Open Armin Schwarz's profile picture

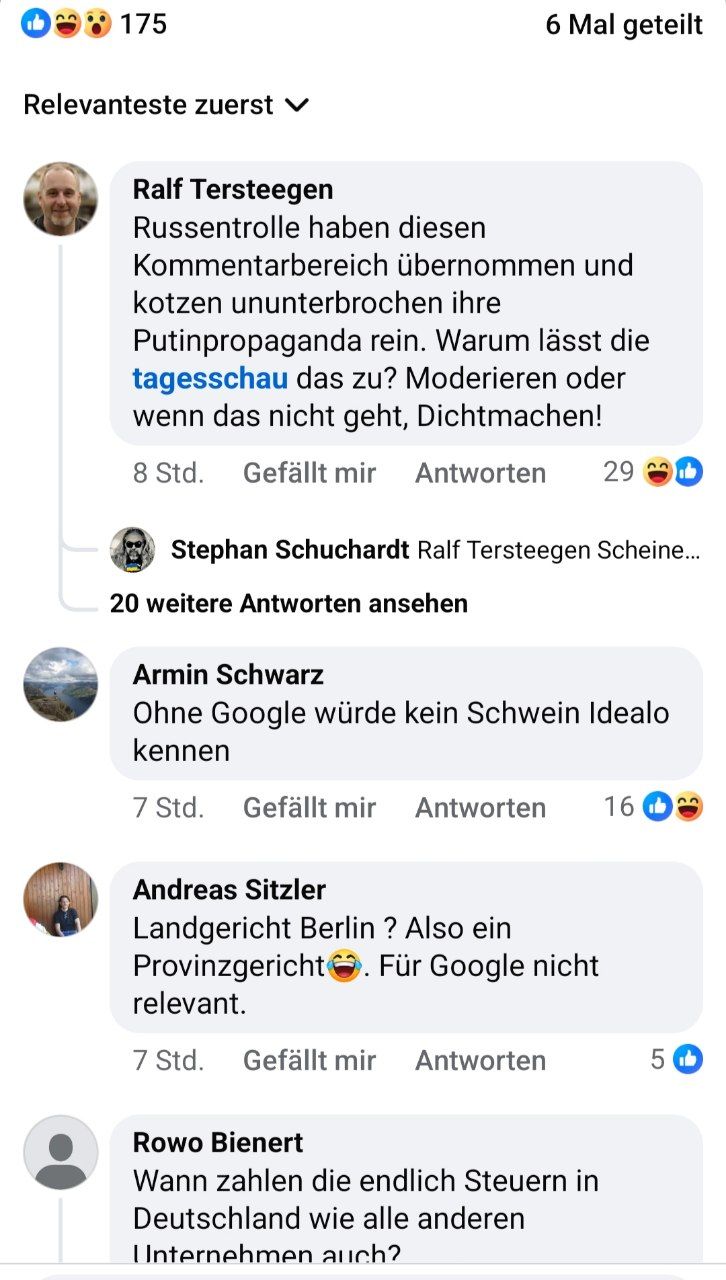click(x=61, y=684)
